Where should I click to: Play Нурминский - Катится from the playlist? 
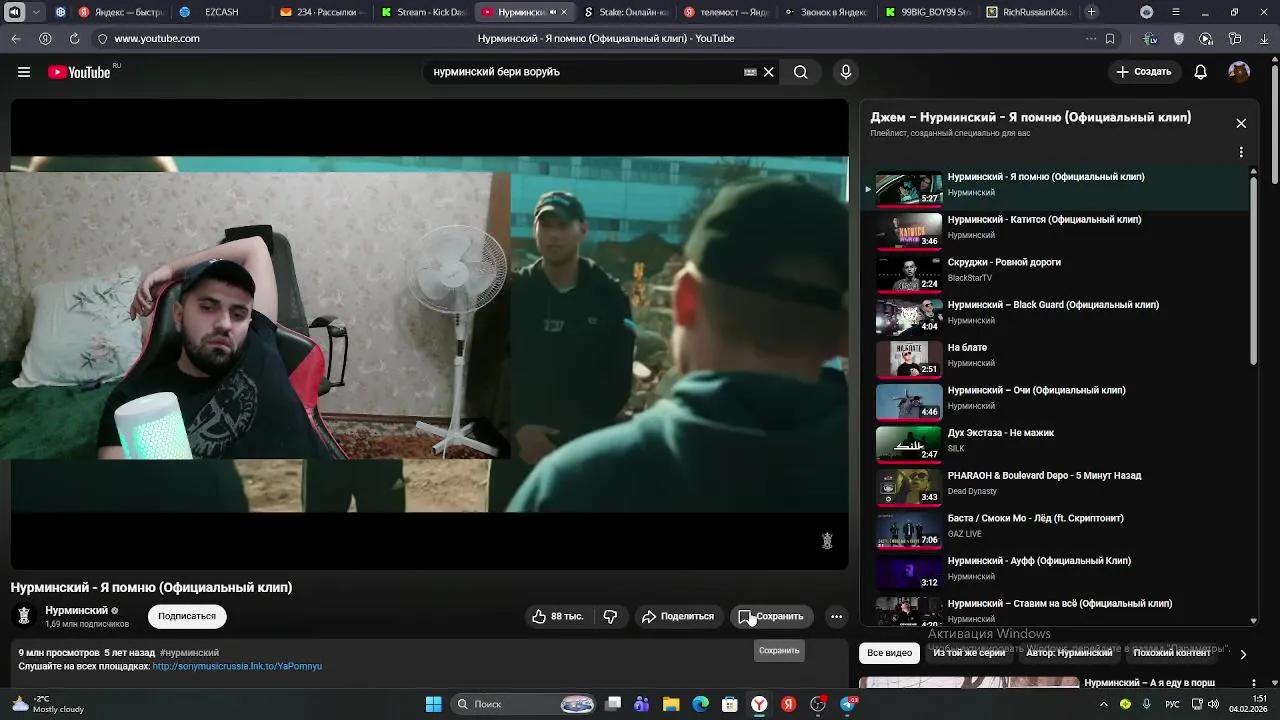tap(1055, 229)
